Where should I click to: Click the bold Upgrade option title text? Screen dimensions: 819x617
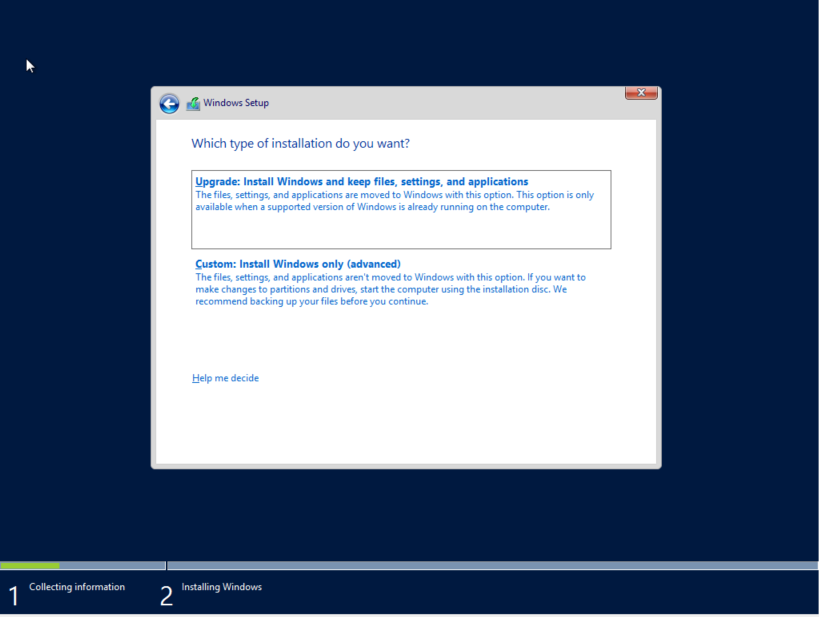point(360,182)
